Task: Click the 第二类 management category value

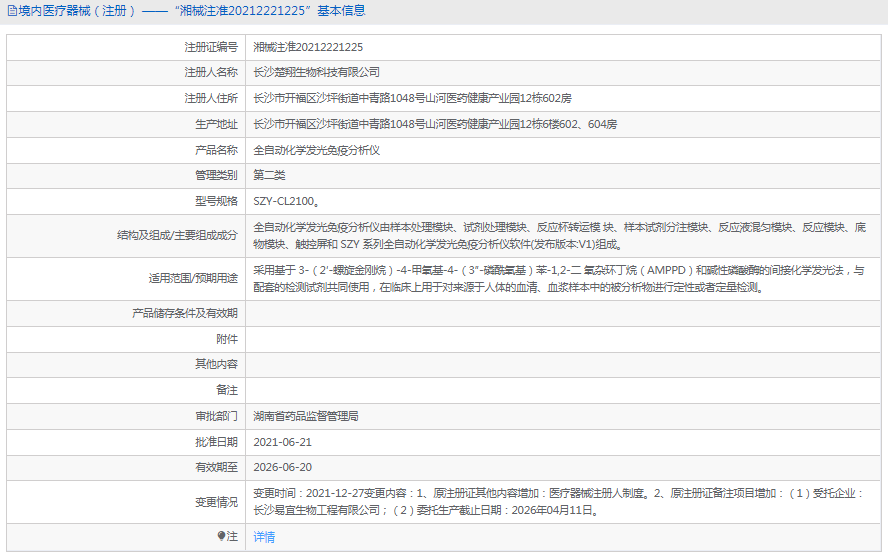Action: point(269,175)
